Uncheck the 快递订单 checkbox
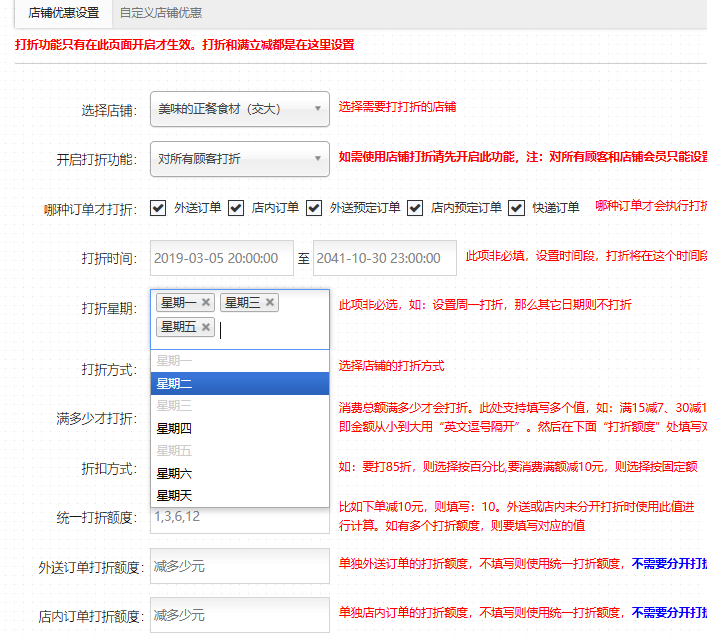 tap(516, 208)
